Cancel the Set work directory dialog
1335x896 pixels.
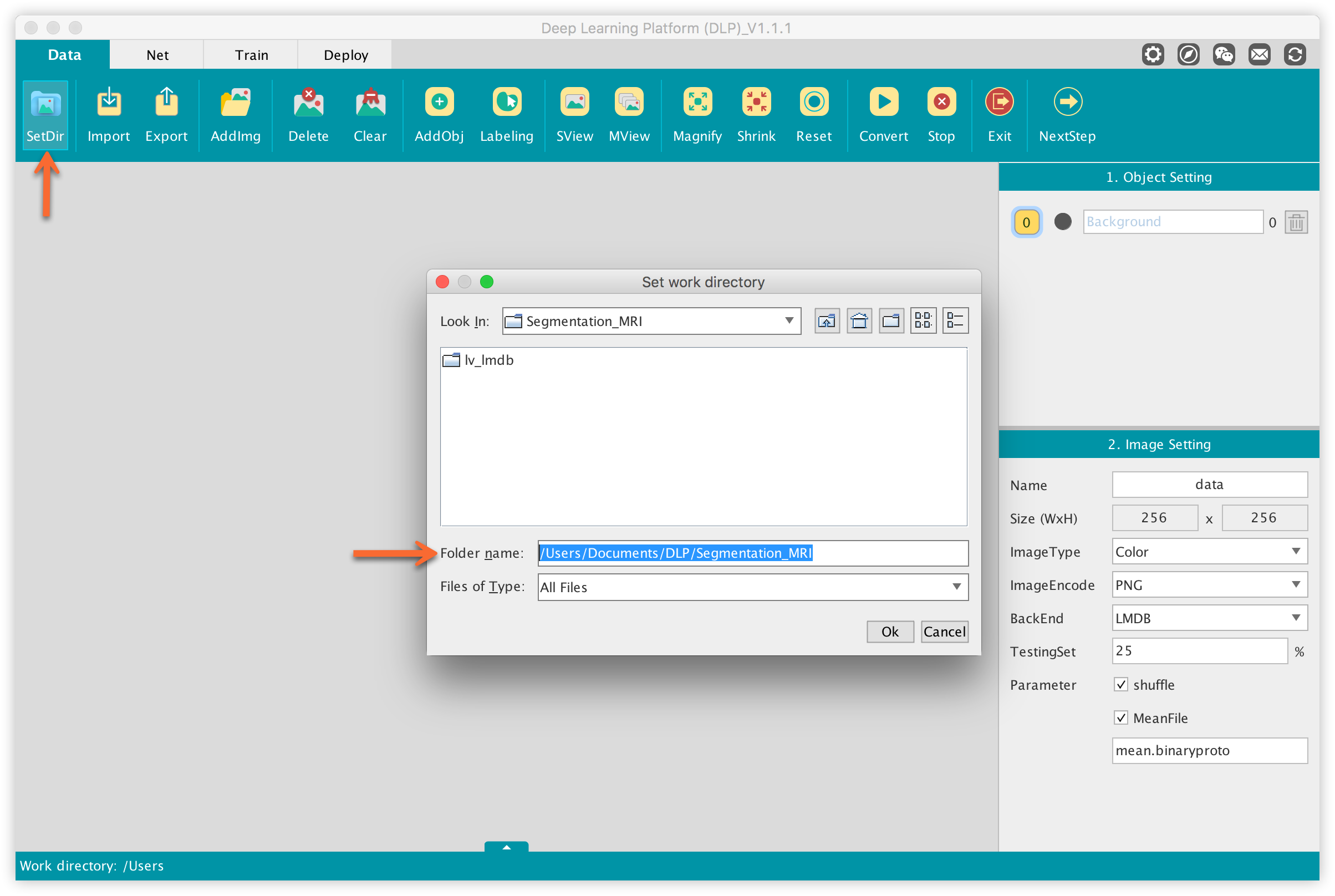944,632
